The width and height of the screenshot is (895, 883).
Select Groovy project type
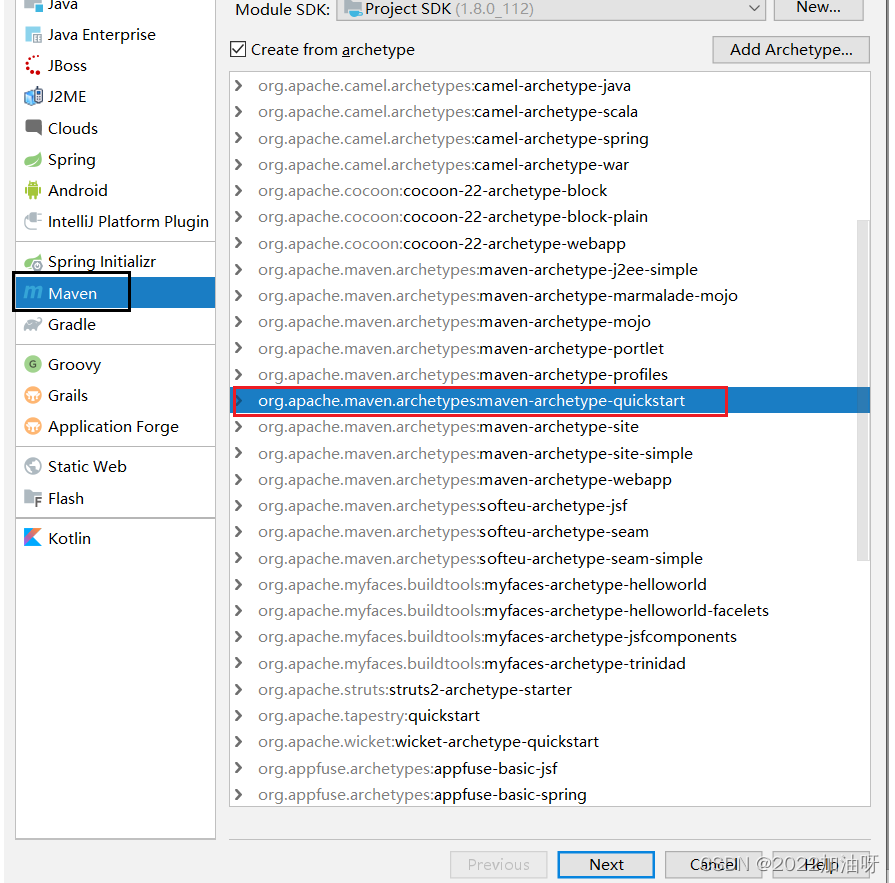coord(115,364)
